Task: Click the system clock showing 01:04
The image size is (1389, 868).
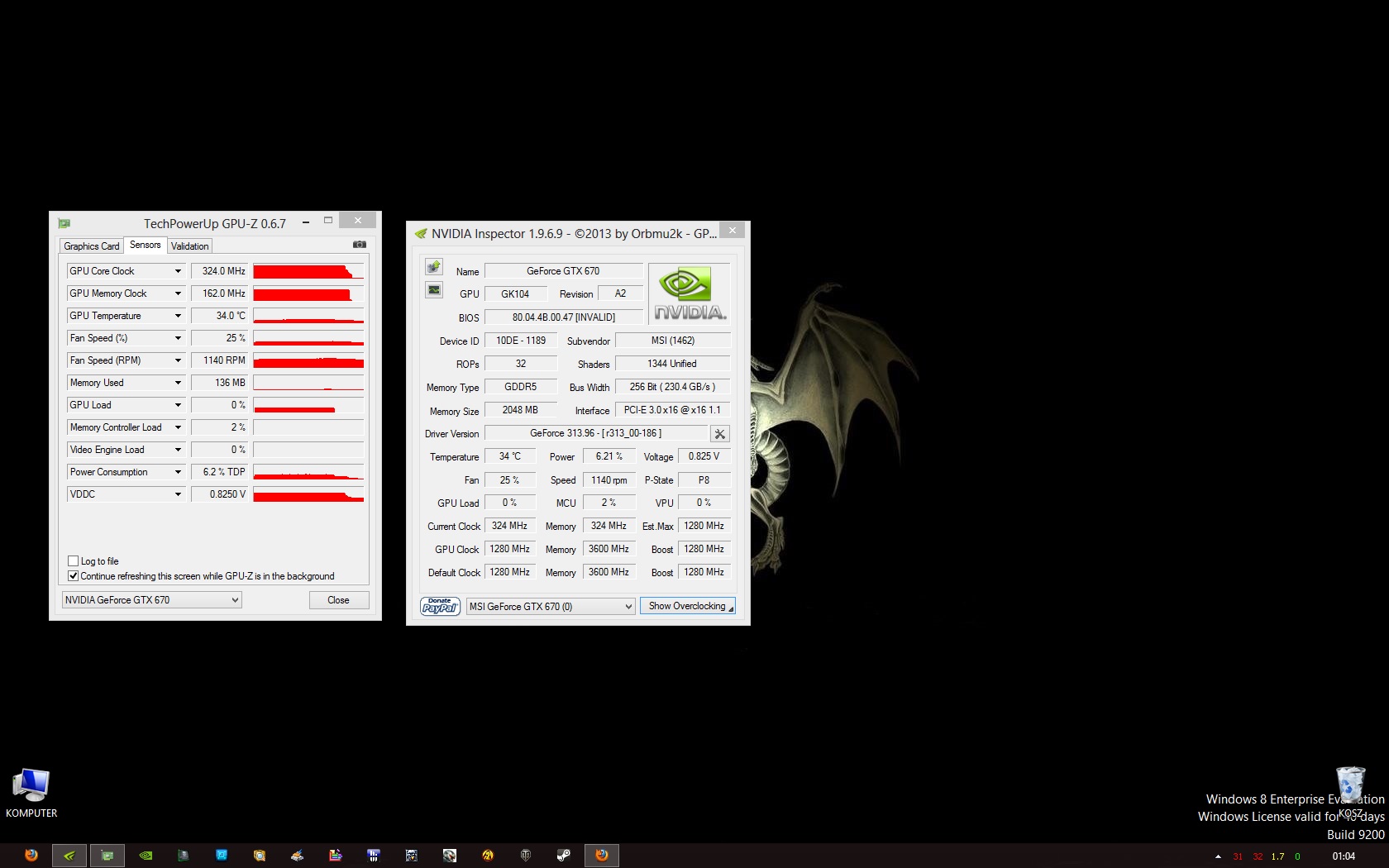Action: pos(1344,856)
